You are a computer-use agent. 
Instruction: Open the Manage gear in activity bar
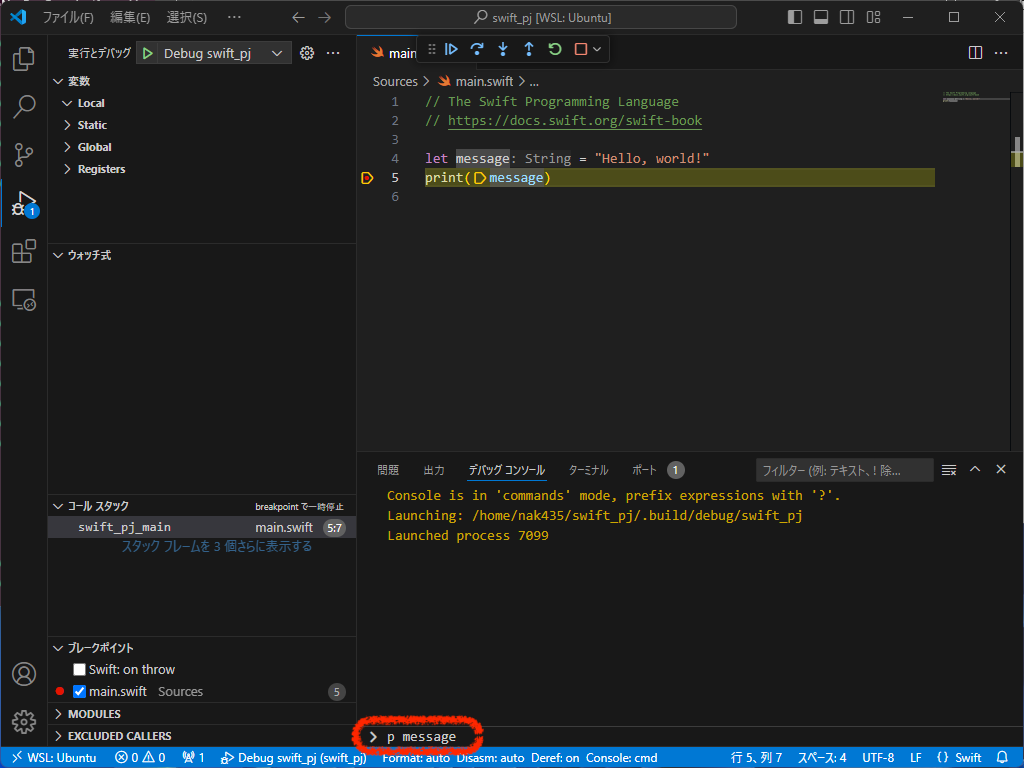[24, 722]
